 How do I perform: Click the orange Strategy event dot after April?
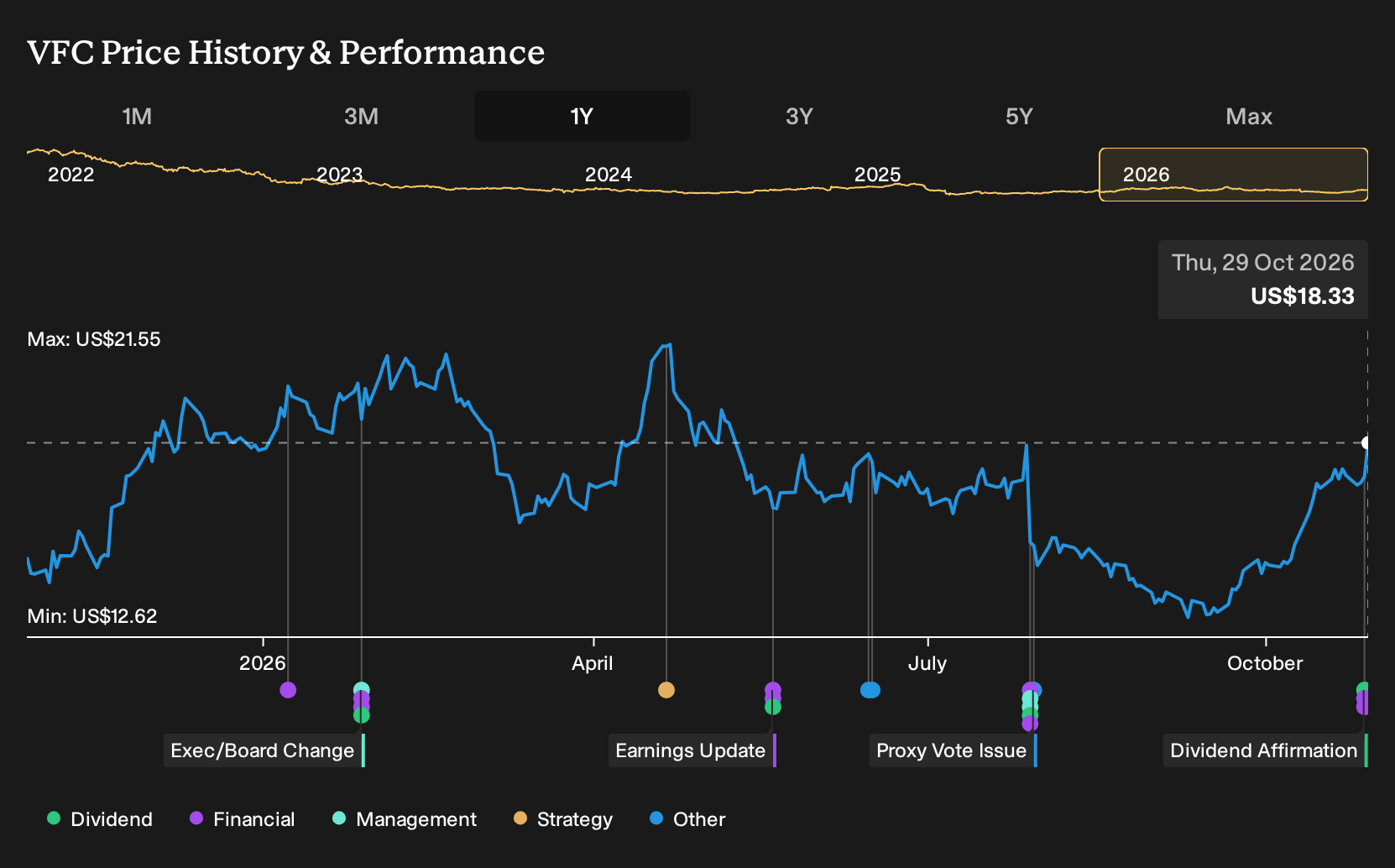(x=666, y=690)
